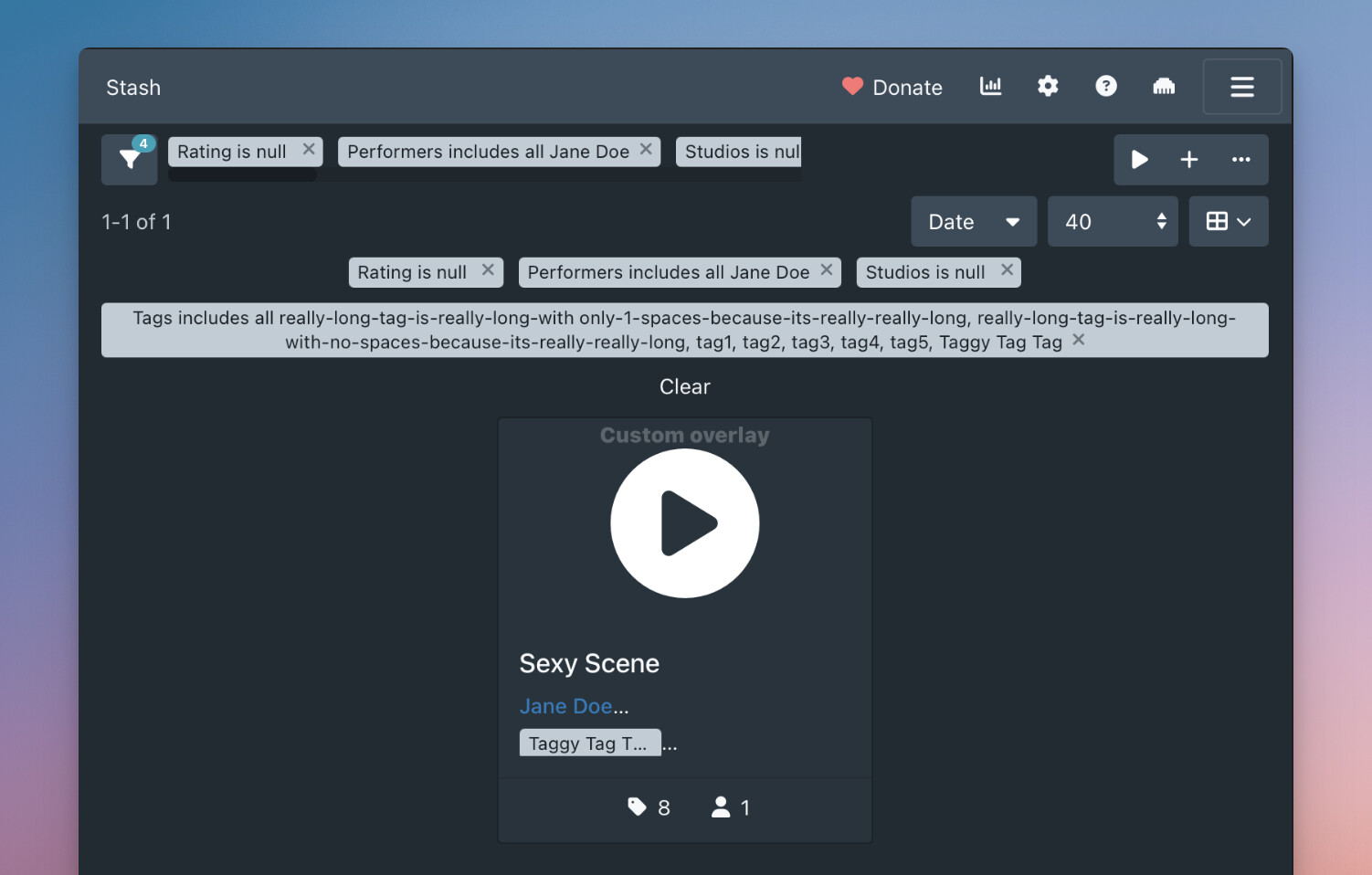Remove centered Performers includes all Jane Doe filter

pos(826,269)
